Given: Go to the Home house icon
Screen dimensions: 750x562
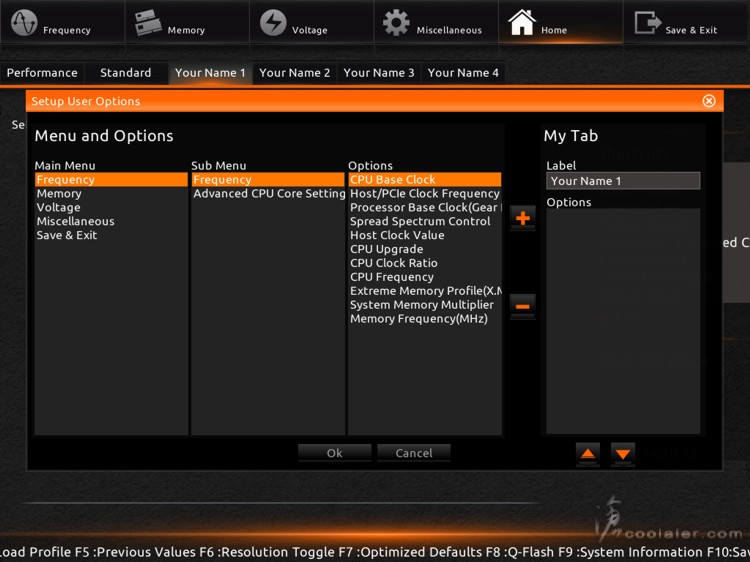Looking at the screenshot, I should click(x=522, y=22).
